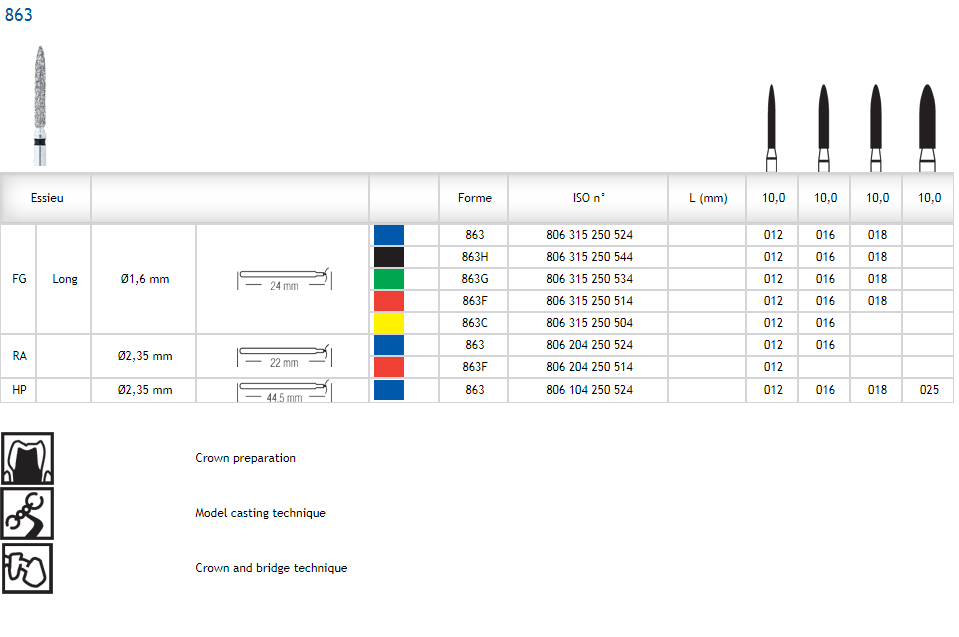Image resolution: width=959 pixels, height=637 pixels.
Task: Click the 44.5 mm shank length diagram
Action: pyautogui.click(x=284, y=390)
